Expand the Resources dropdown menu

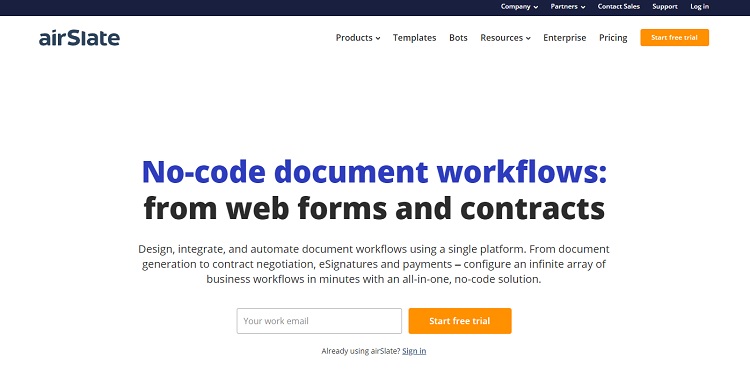click(506, 38)
